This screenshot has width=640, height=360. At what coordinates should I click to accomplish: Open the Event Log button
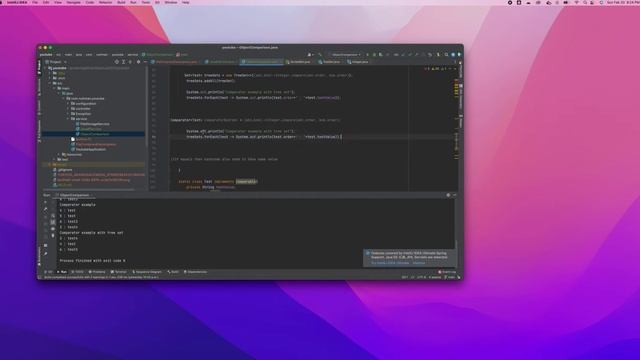(447, 272)
